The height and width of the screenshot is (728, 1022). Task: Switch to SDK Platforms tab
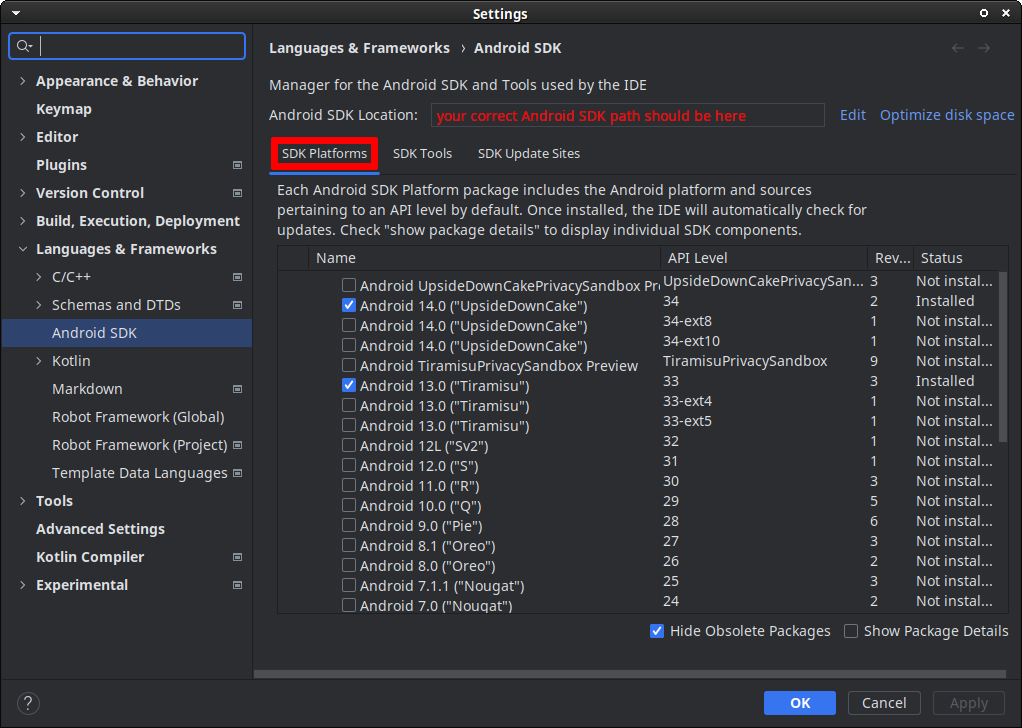tap(324, 154)
